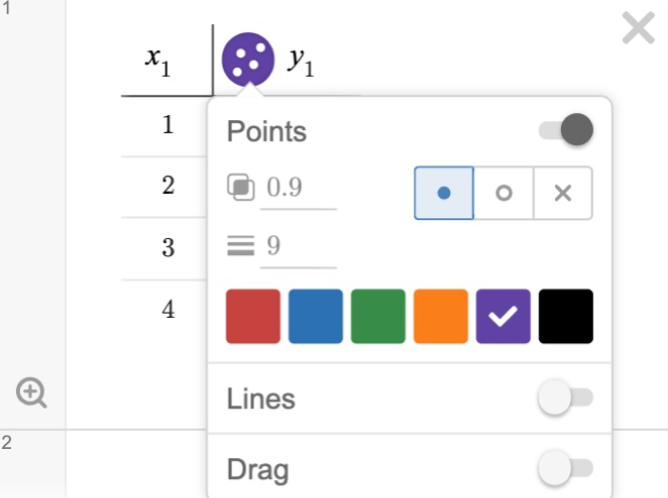Toggle the Points switch off

(566, 130)
